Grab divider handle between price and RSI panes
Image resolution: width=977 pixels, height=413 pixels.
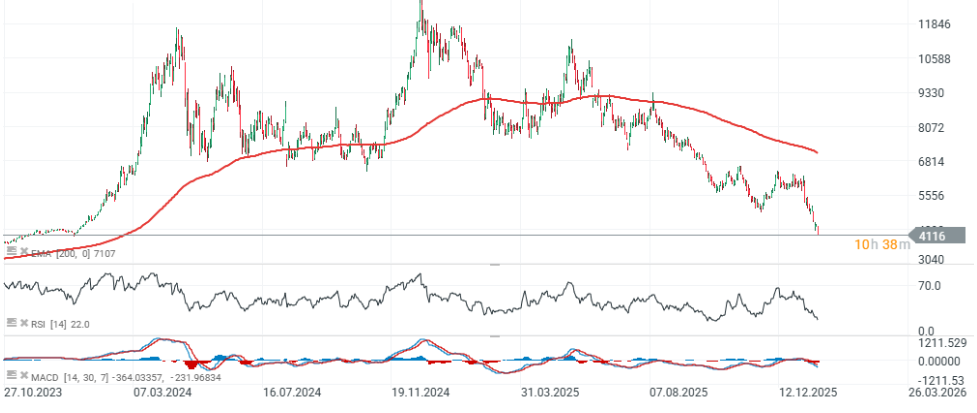tap(495, 265)
